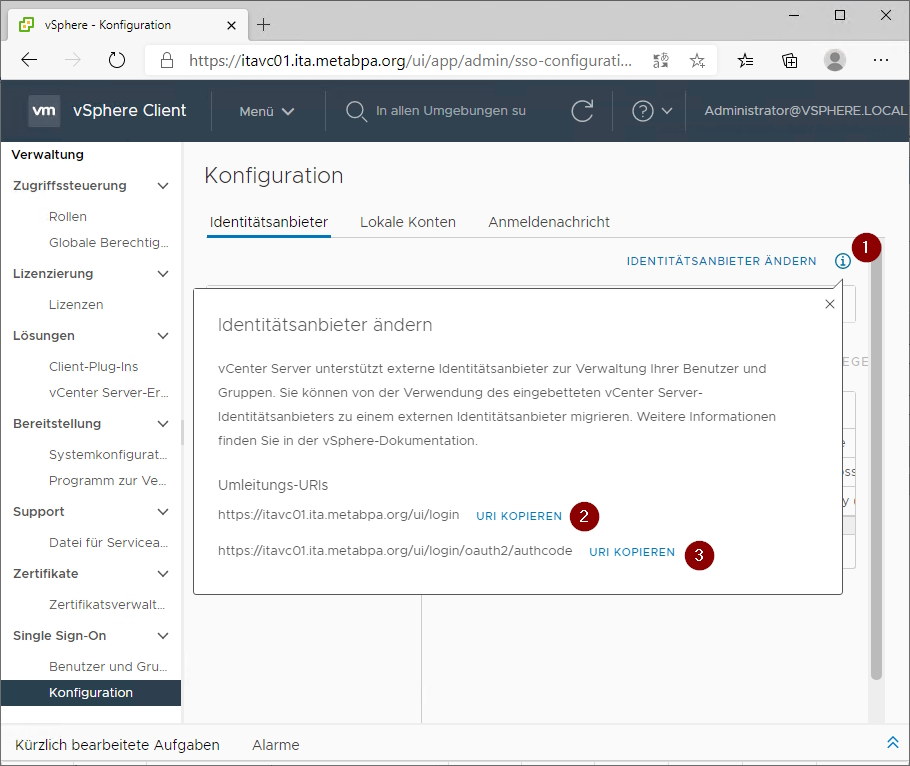Viewport: 910px width, 766px height.
Task: Collapse the Zugriffssteuerung section
Action: coord(163,186)
